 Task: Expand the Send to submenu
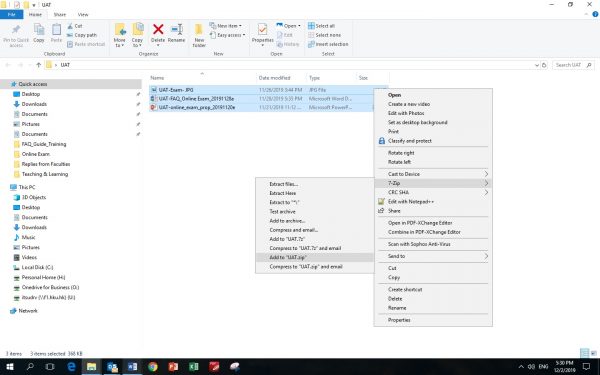pyautogui.click(x=433, y=256)
